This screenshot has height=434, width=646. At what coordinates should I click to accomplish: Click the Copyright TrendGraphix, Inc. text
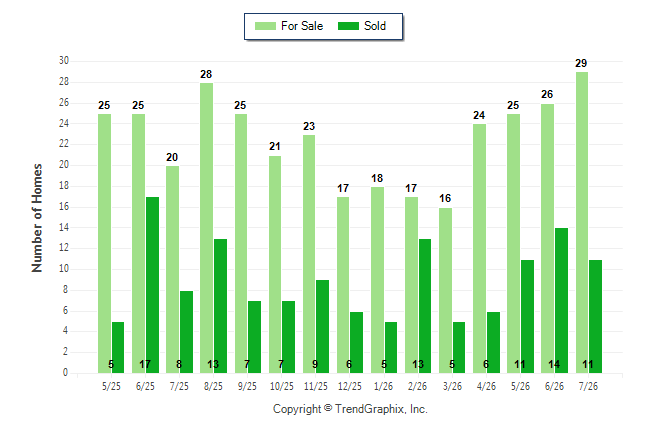coord(350,409)
